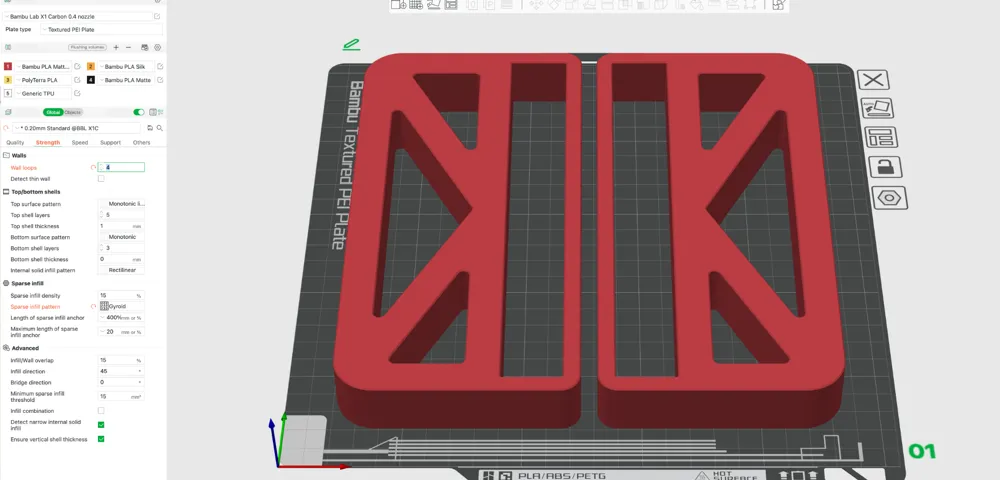1000x480 pixels.
Task: Toggle Detect thin wall checkbox
Action: click(101, 178)
